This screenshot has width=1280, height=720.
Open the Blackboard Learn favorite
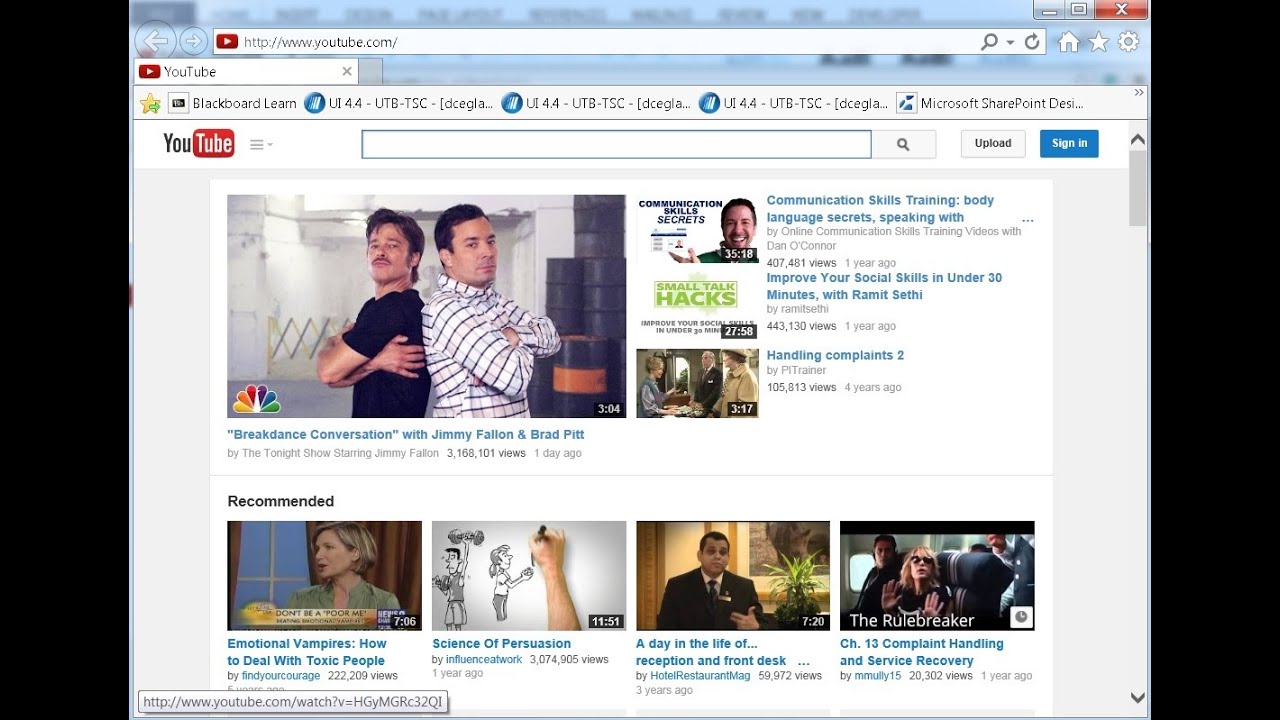pyautogui.click(x=233, y=103)
